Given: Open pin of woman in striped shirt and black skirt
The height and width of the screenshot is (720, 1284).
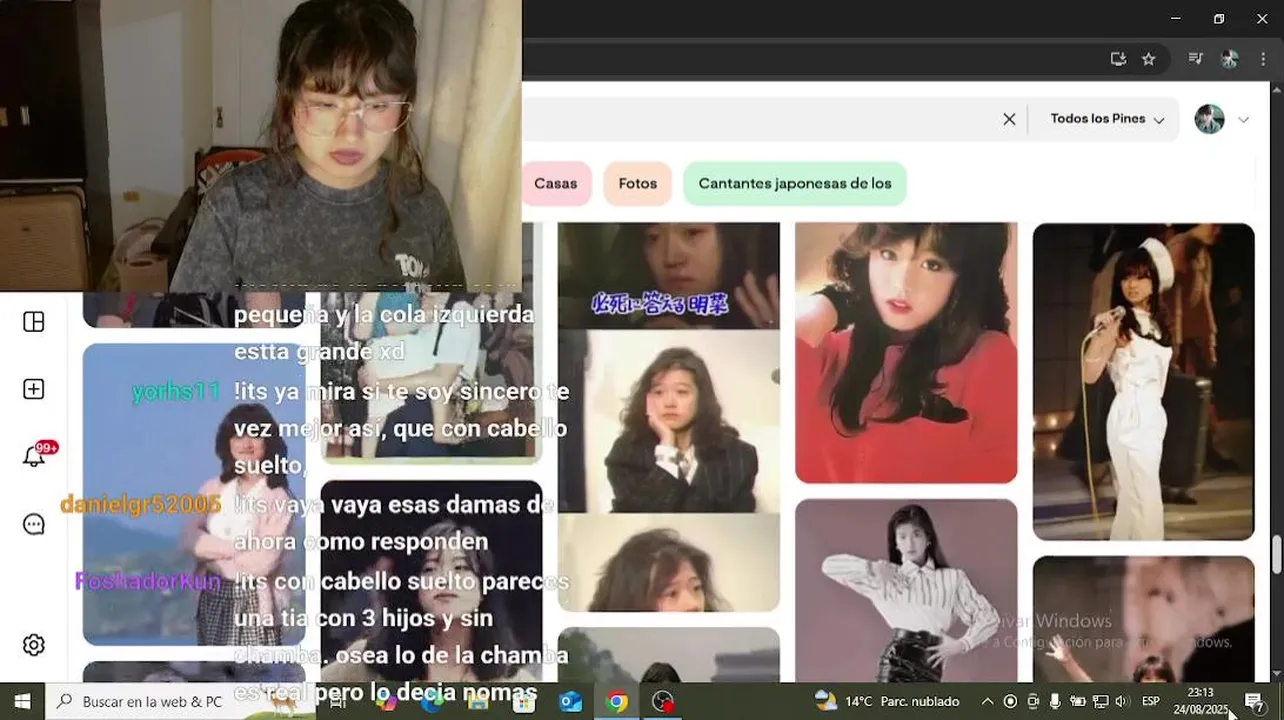Looking at the screenshot, I should click(906, 591).
